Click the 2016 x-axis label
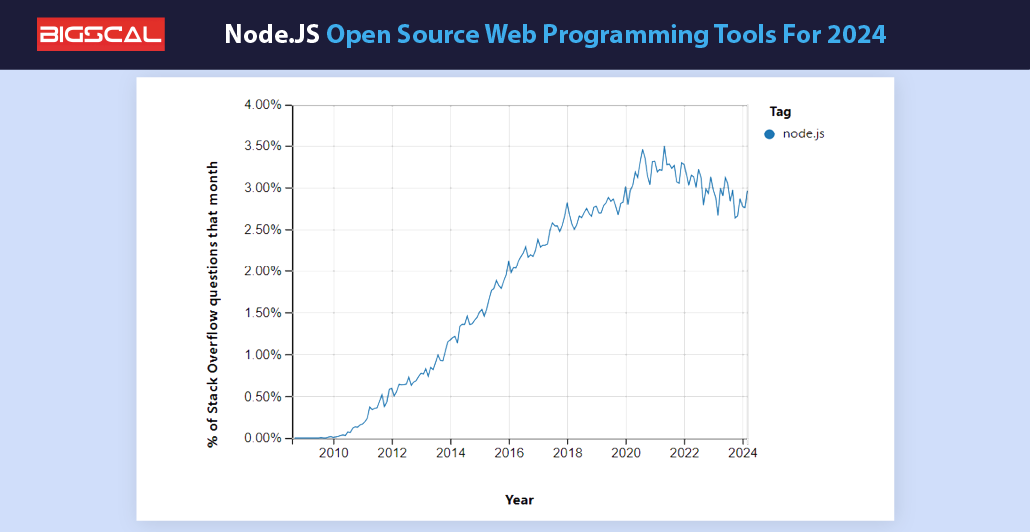 [509, 453]
